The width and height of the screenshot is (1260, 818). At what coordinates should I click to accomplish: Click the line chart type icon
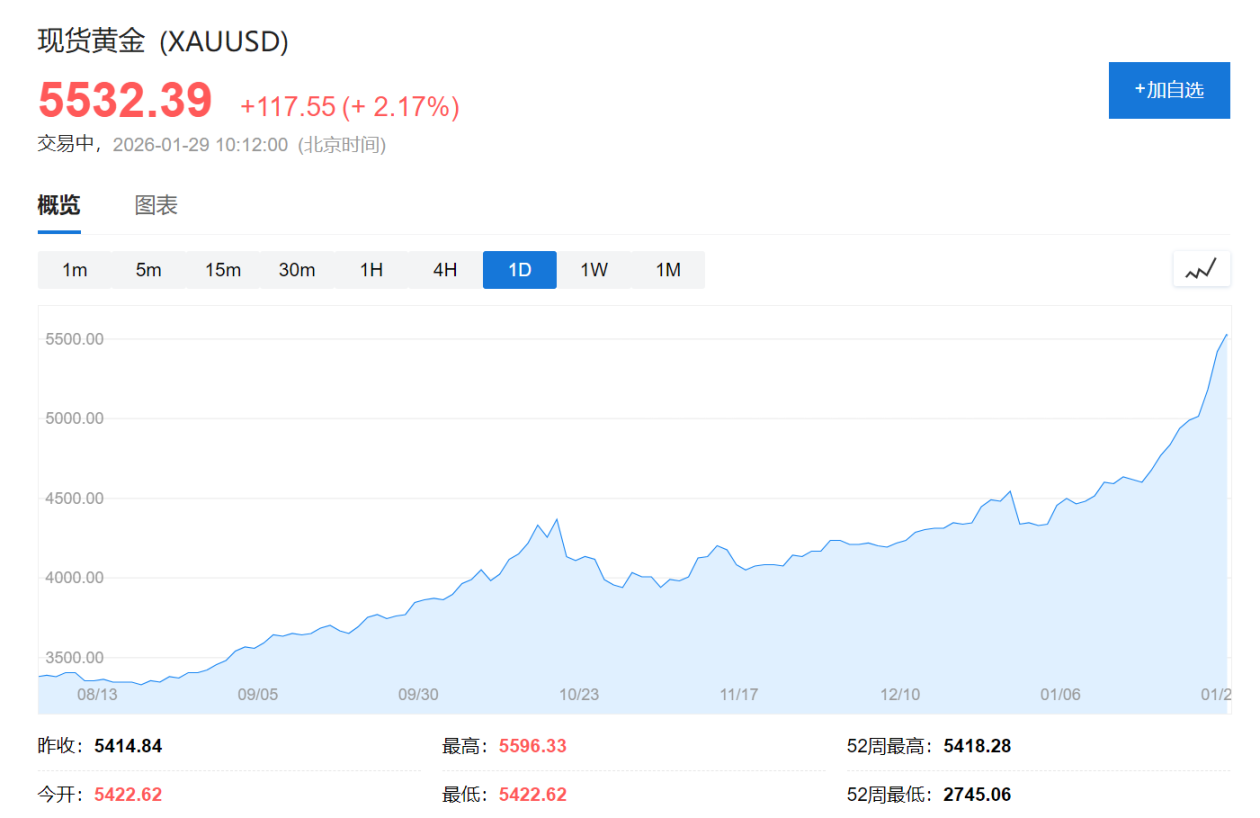[x=1201, y=269]
